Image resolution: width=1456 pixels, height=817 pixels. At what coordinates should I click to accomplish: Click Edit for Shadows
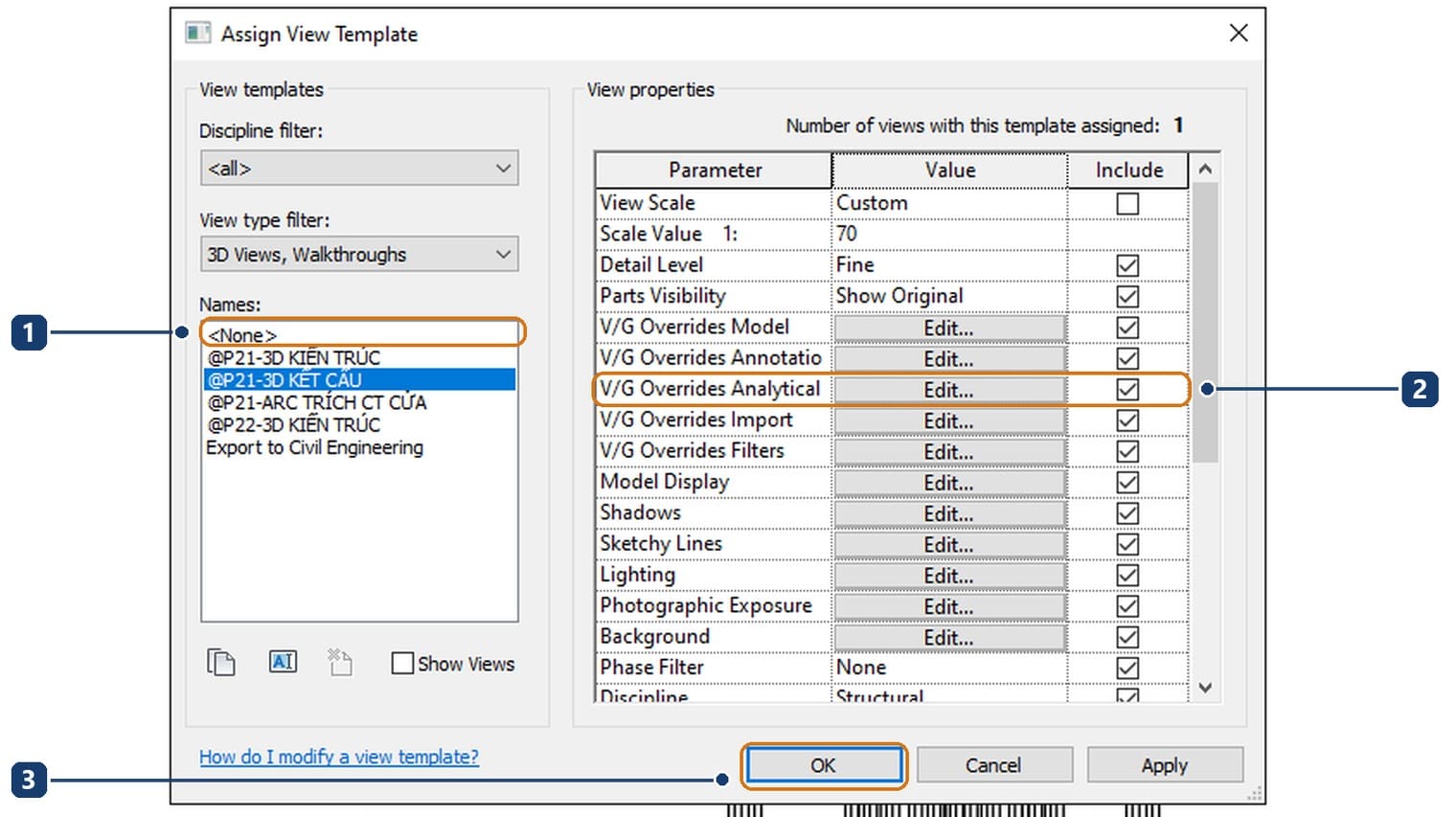(x=949, y=514)
